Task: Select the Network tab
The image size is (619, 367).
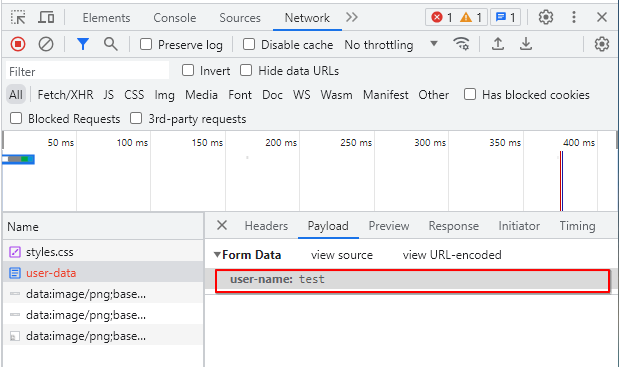Action: [307, 18]
